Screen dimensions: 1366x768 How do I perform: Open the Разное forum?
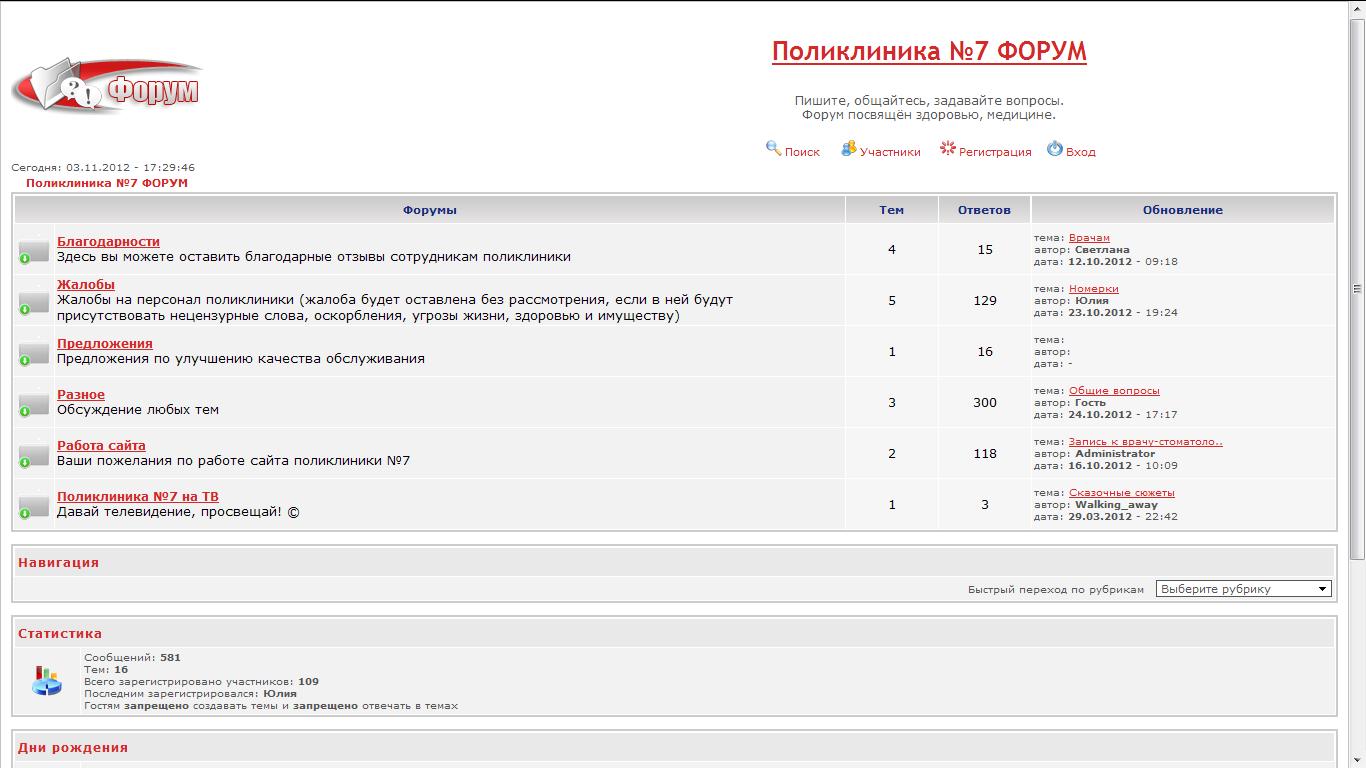click(x=81, y=394)
